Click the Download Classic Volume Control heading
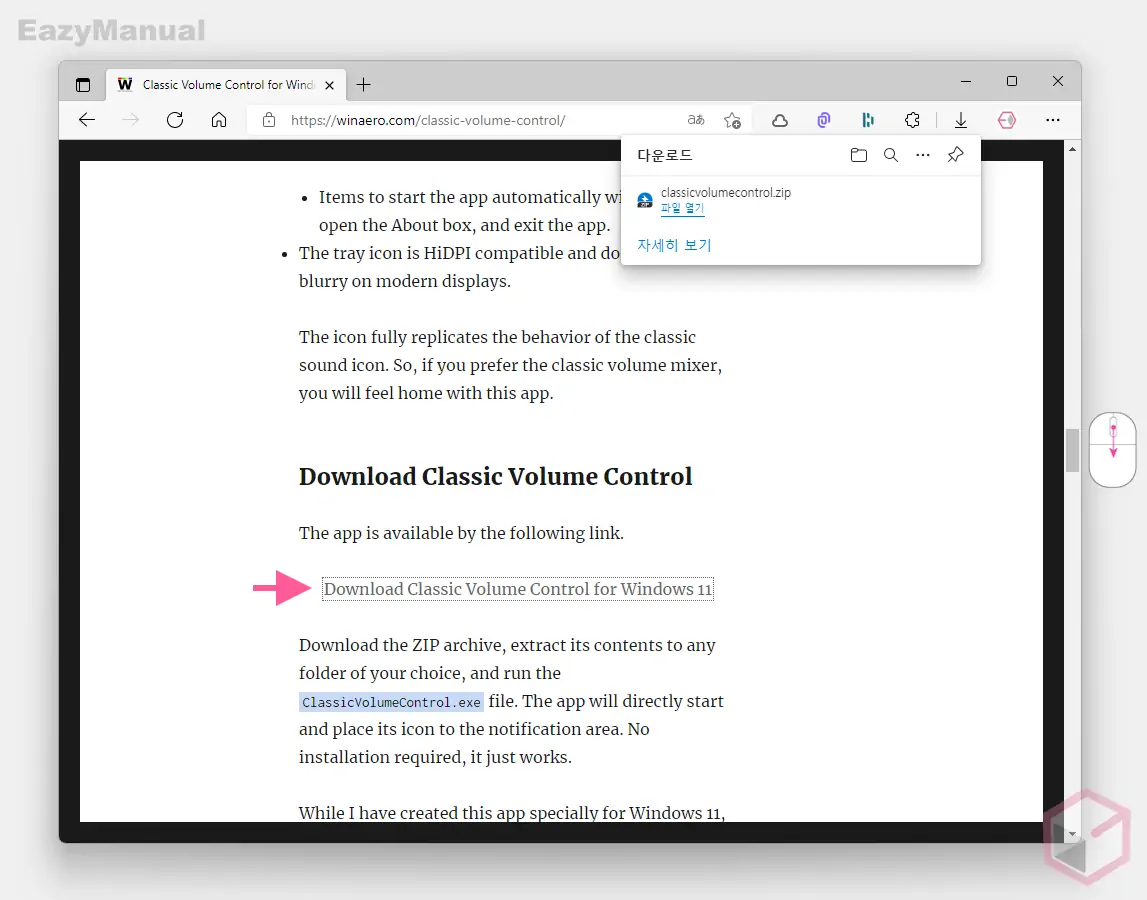 pos(495,476)
